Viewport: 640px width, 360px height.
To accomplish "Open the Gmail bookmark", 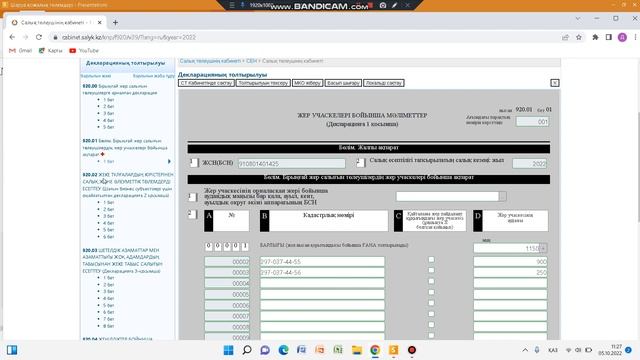I will (x=20, y=51).
